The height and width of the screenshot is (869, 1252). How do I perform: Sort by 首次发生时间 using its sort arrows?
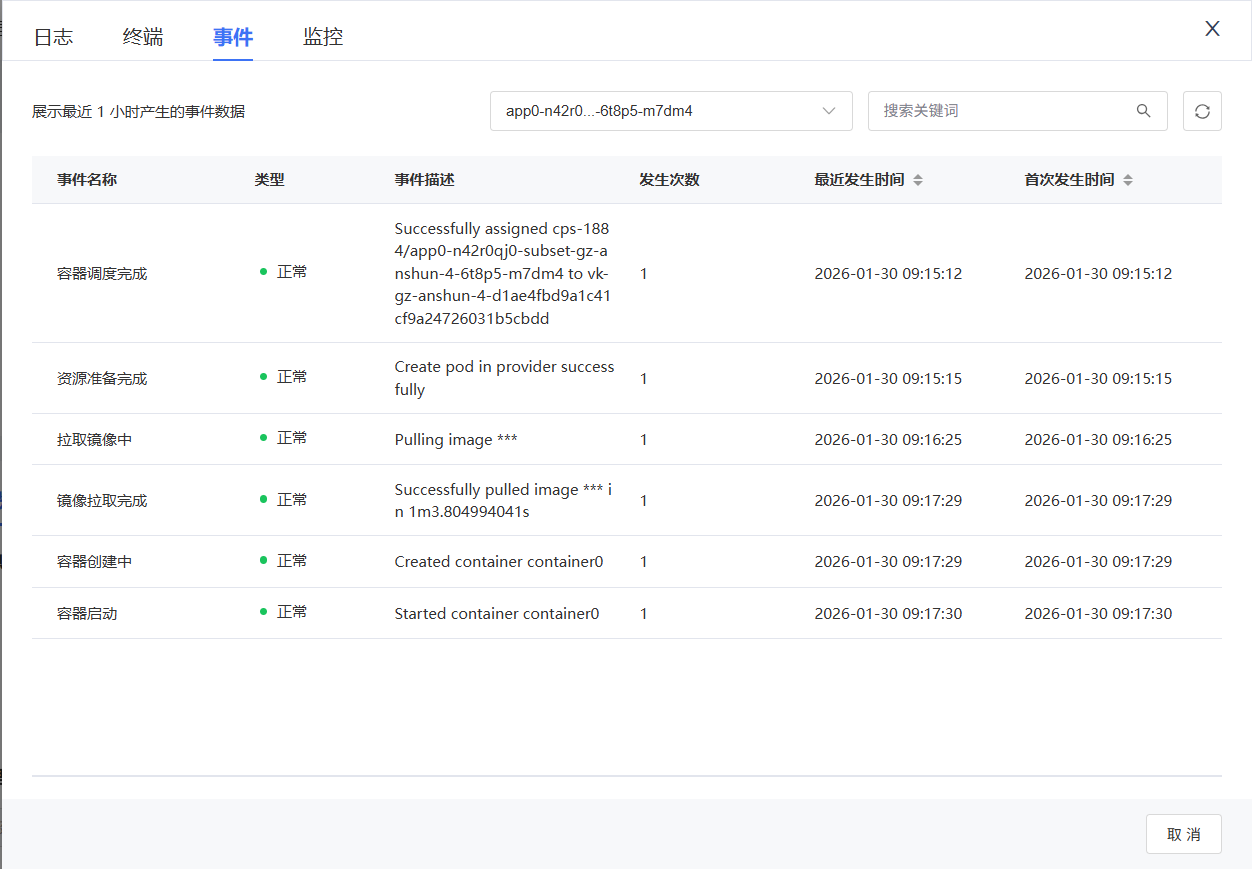[x=1128, y=180]
